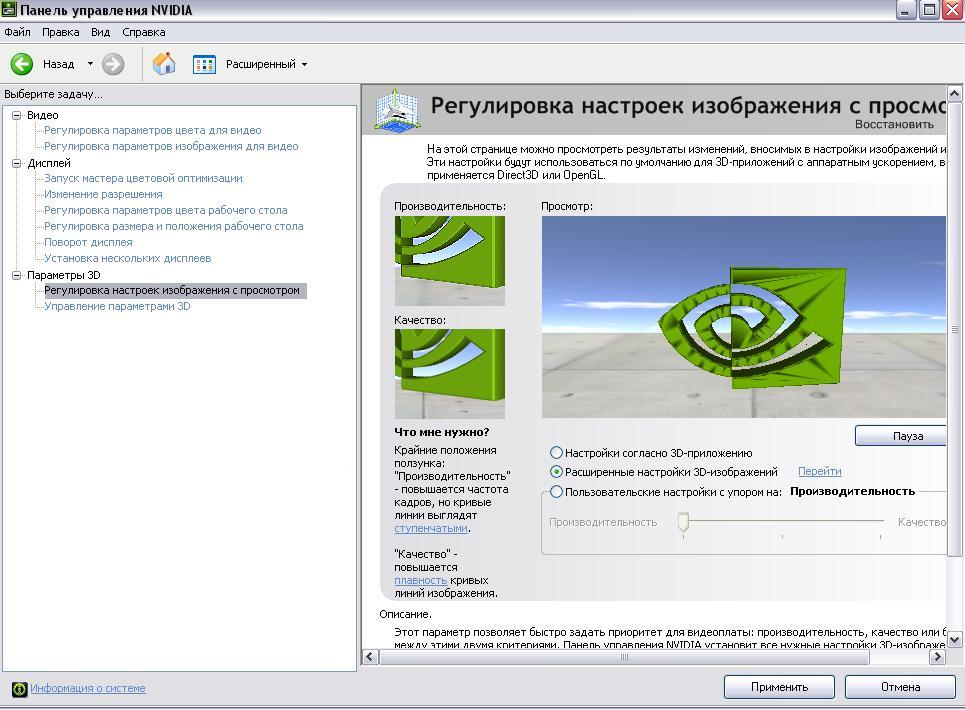The width and height of the screenshot is (965, 710).
Task: Select Пользовательские настройки с упором radio button
Action: 556,492
